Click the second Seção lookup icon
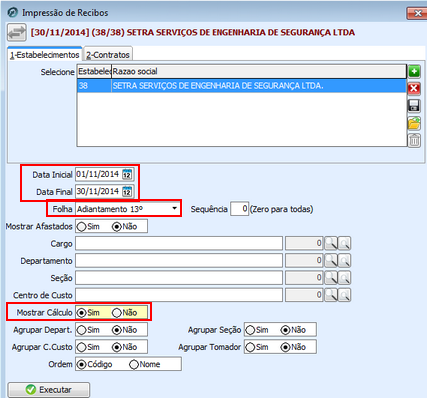 345,278
